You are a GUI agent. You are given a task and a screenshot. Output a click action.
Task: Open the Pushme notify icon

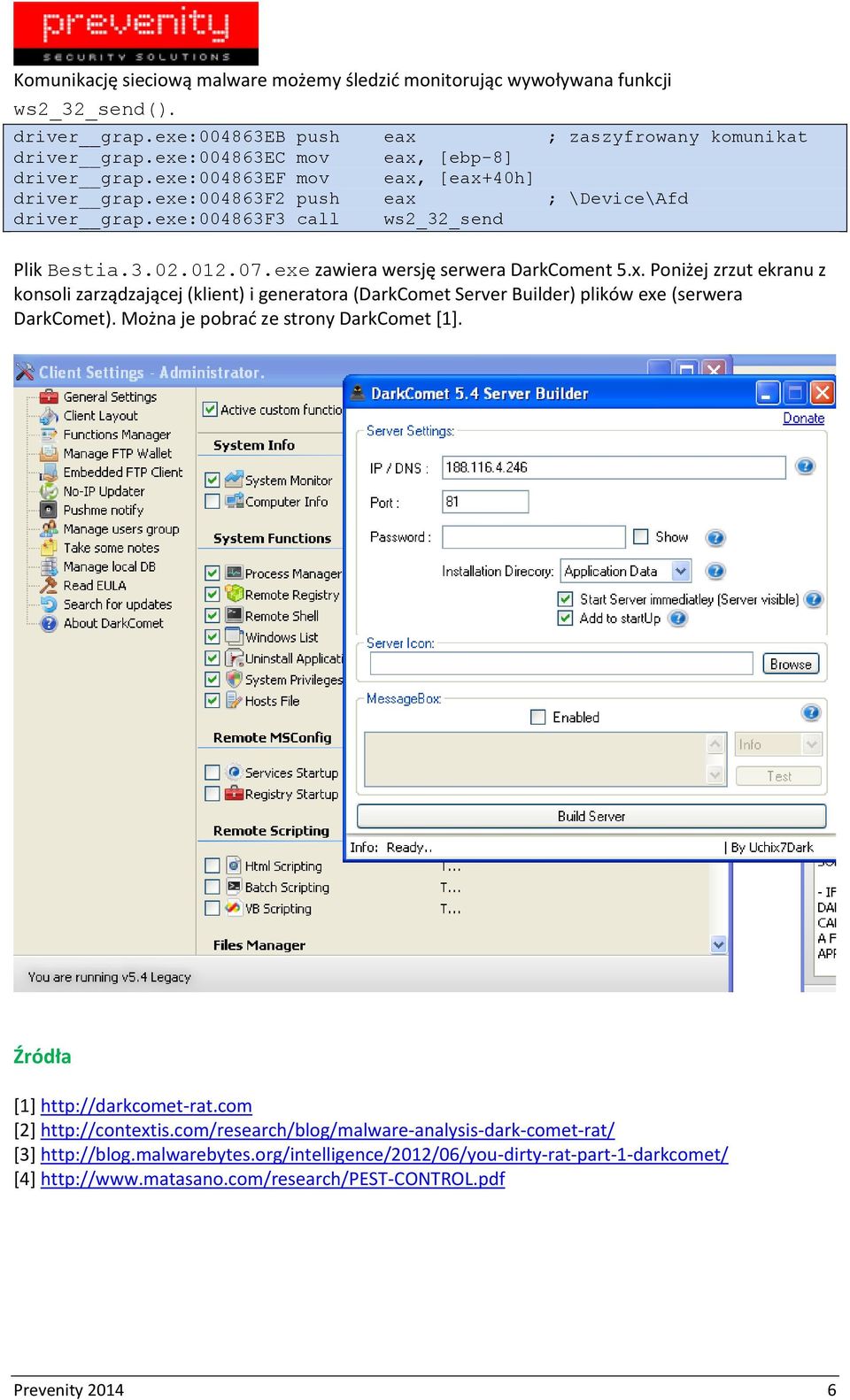click(x=49, y=510)
